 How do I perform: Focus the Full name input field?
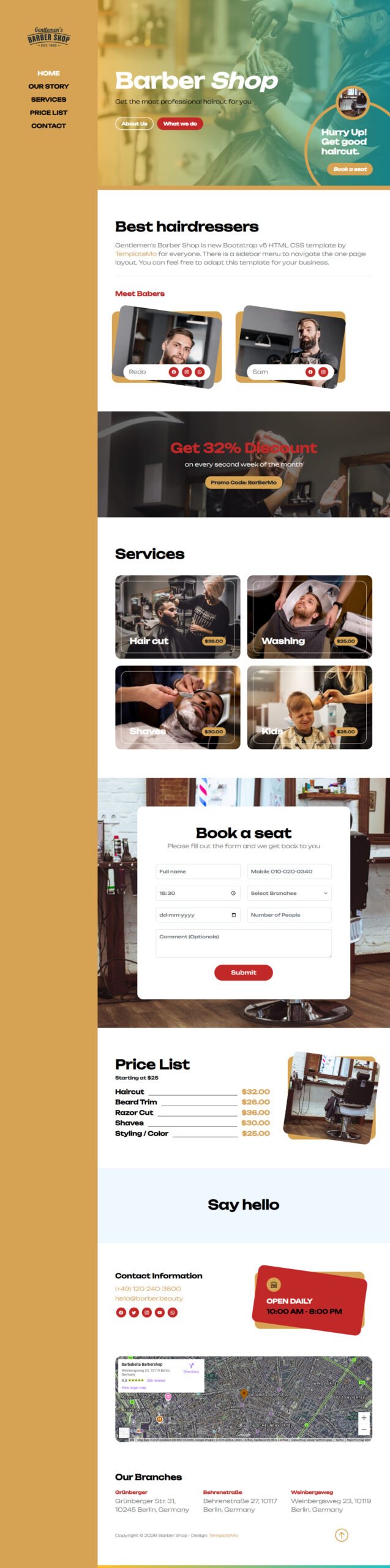click(198, 871)
